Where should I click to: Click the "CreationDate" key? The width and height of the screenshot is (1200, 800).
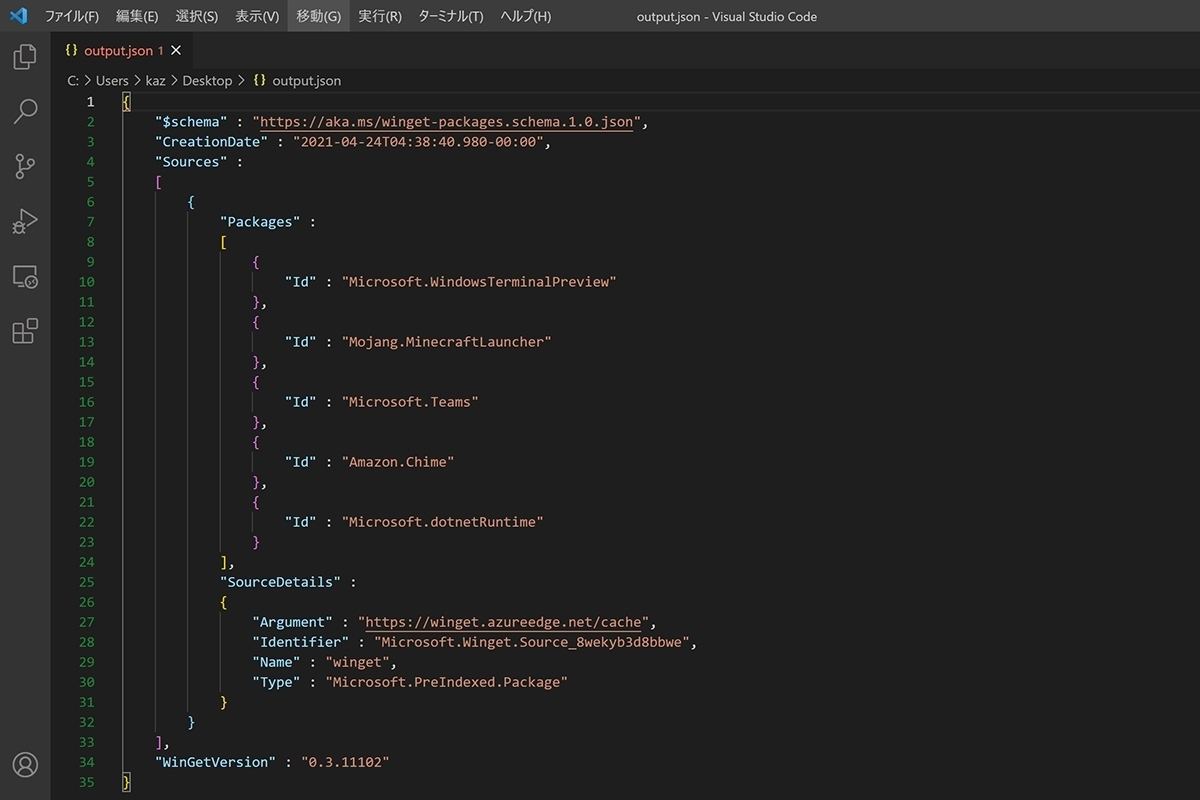211,142
